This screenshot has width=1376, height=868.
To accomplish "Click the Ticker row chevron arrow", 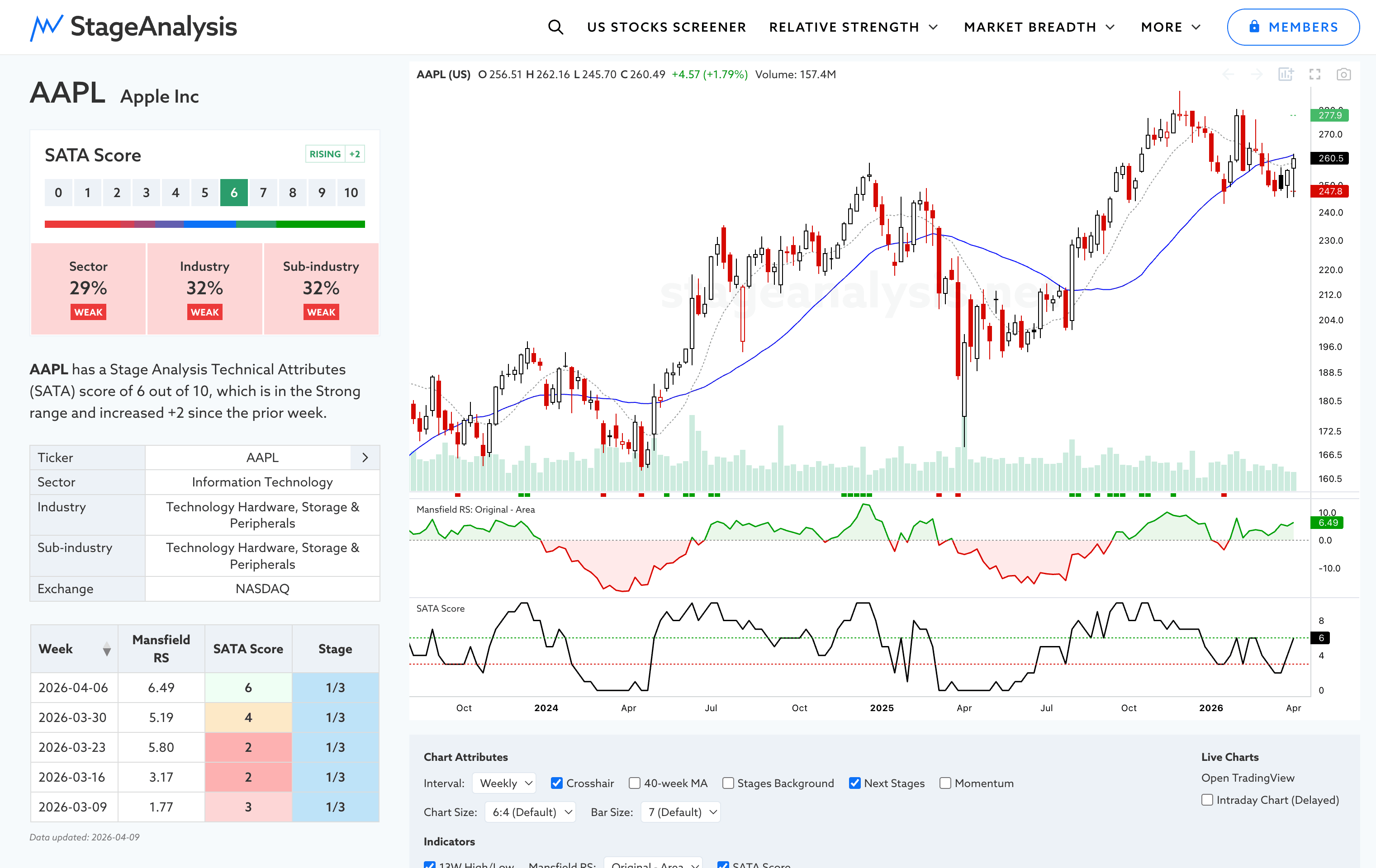I will [365, 458].
